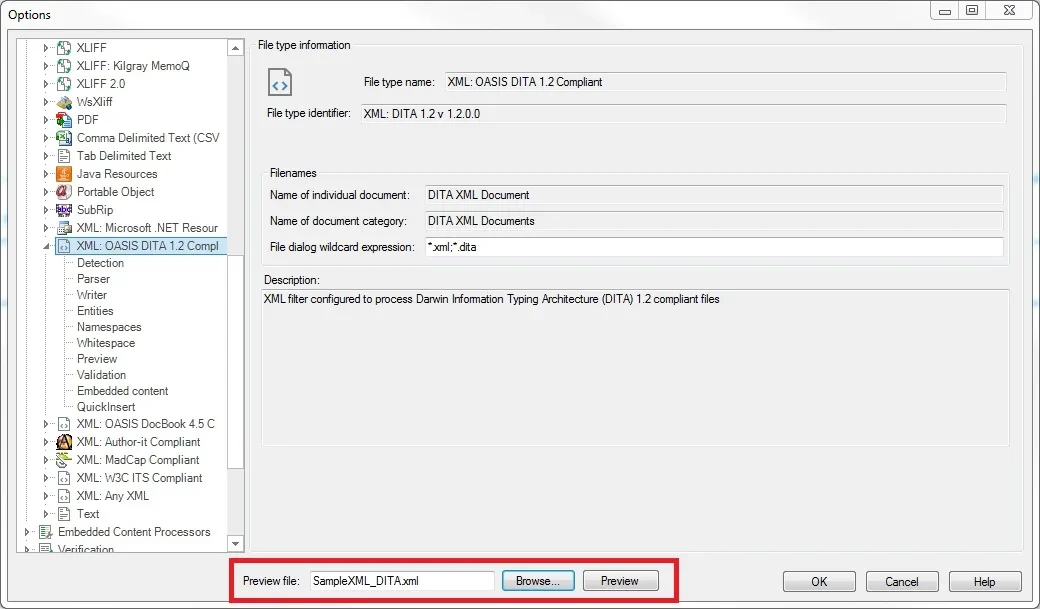
Task: Click the File type name field
Action: (x=725, y=82)
